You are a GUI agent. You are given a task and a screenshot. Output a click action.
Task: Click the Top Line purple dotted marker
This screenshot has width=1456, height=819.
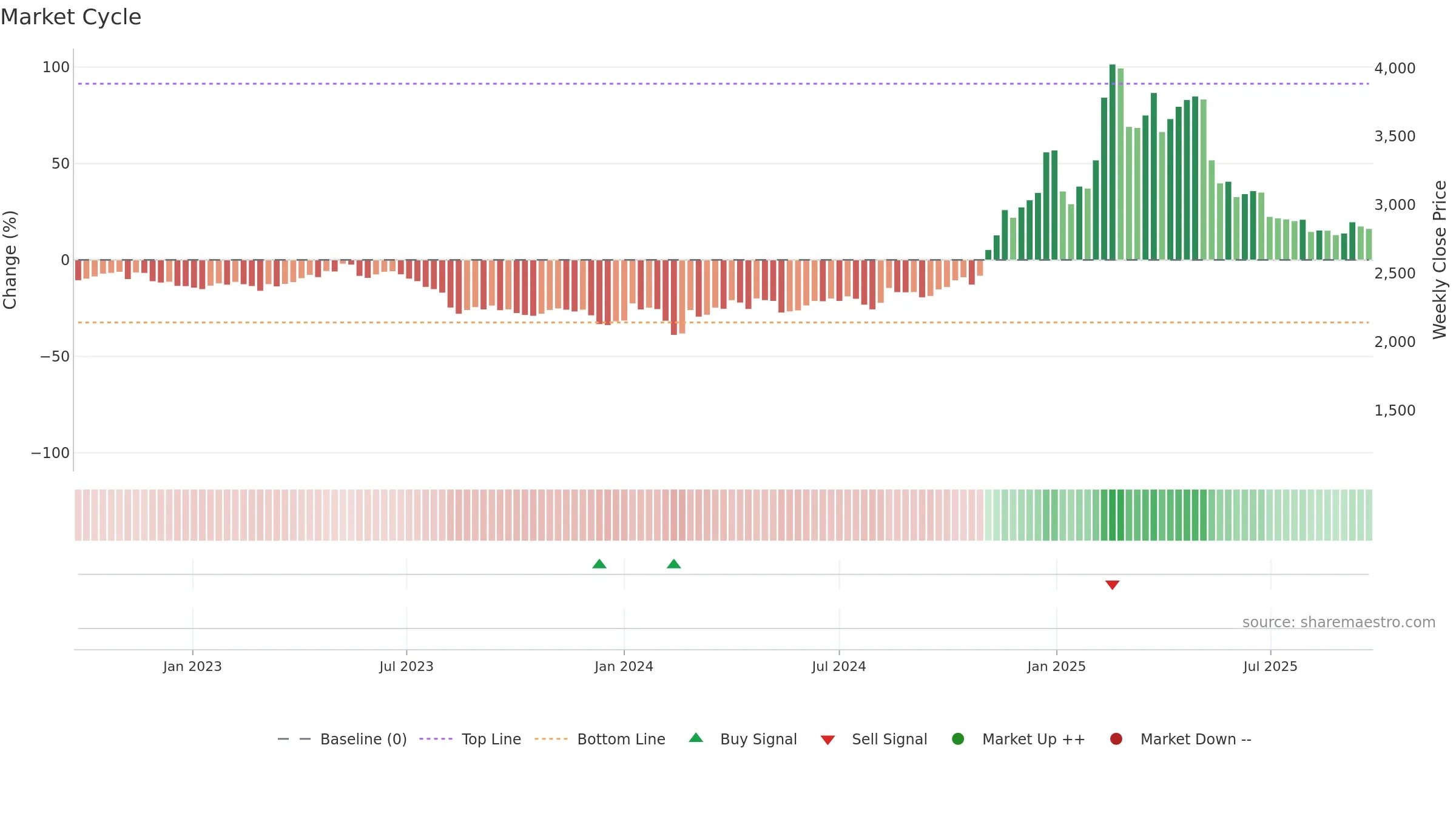coord(436,739)
